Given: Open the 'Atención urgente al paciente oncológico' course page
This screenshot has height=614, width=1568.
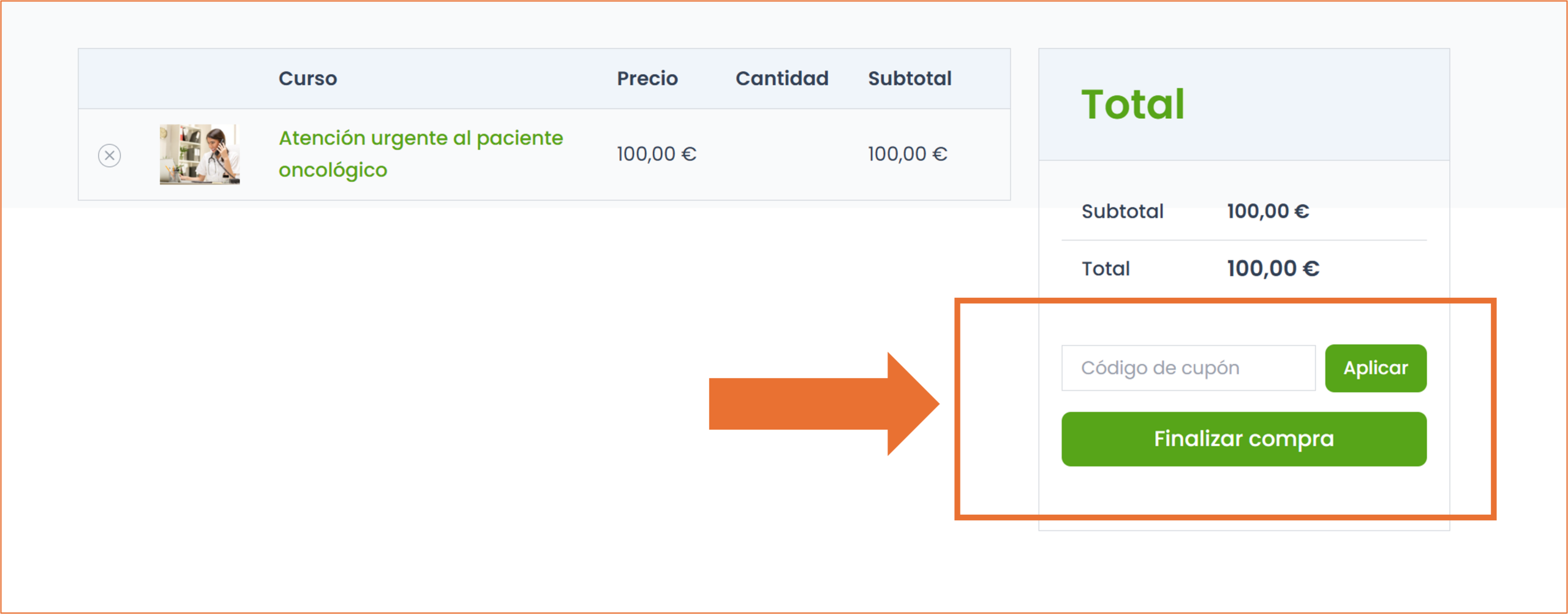Looking at the screenshot, I should [421, 137].
